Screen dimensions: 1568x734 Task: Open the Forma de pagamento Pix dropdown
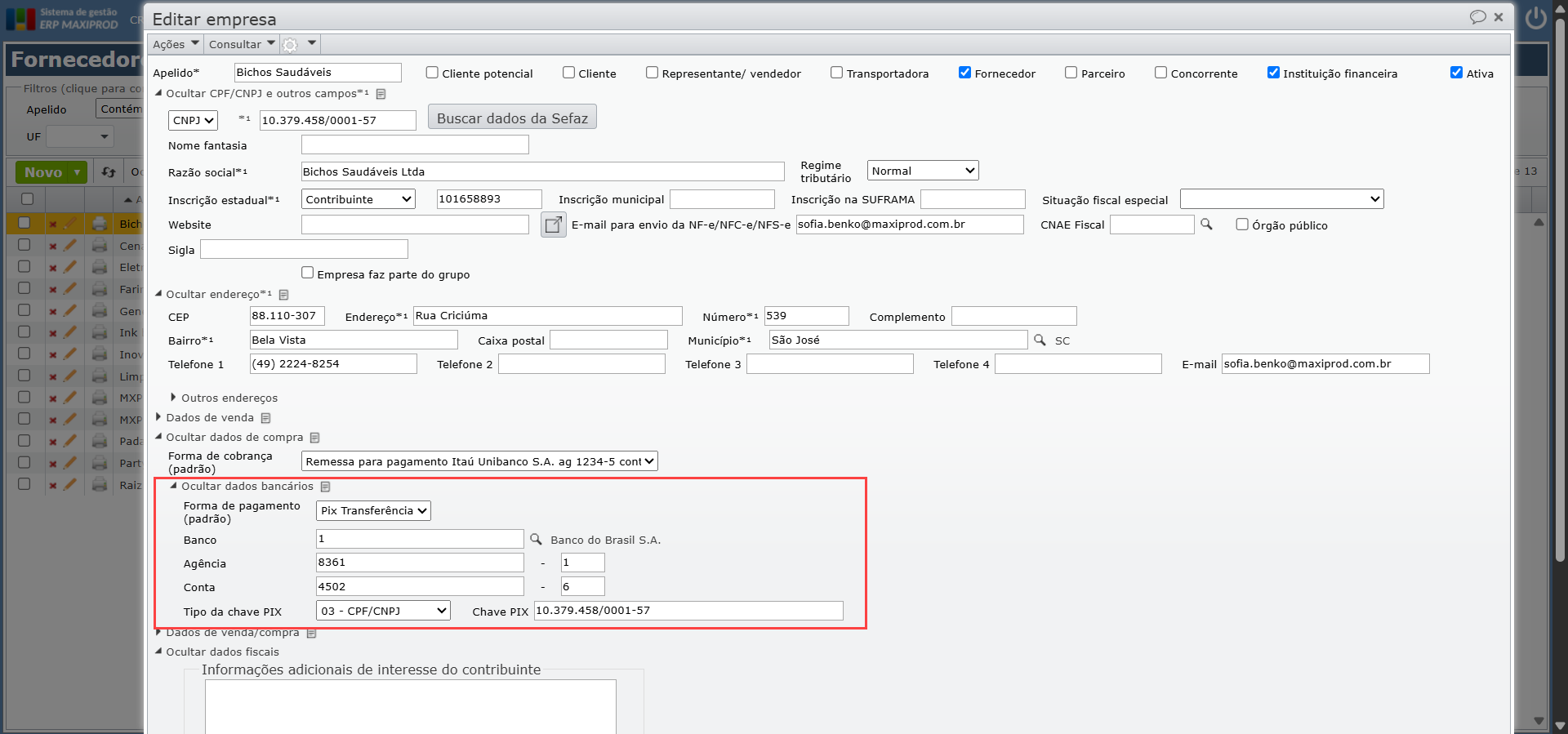click(373, 510)
